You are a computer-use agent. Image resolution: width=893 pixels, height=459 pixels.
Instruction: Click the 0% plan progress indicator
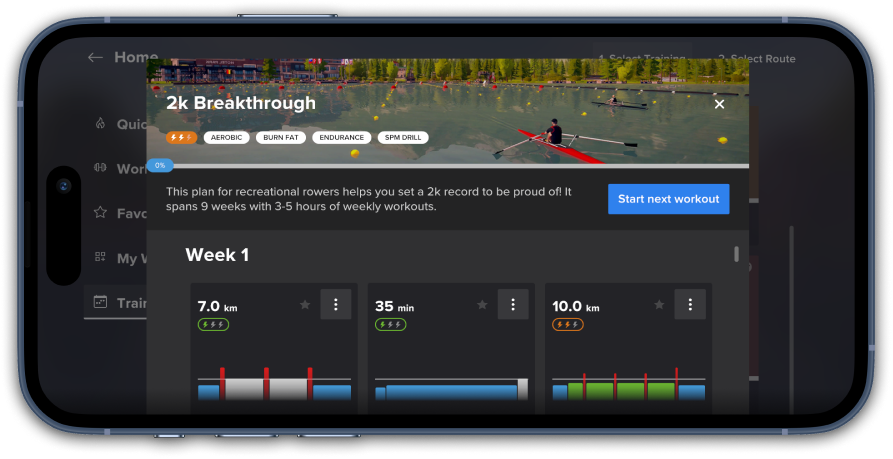(160, 166)
